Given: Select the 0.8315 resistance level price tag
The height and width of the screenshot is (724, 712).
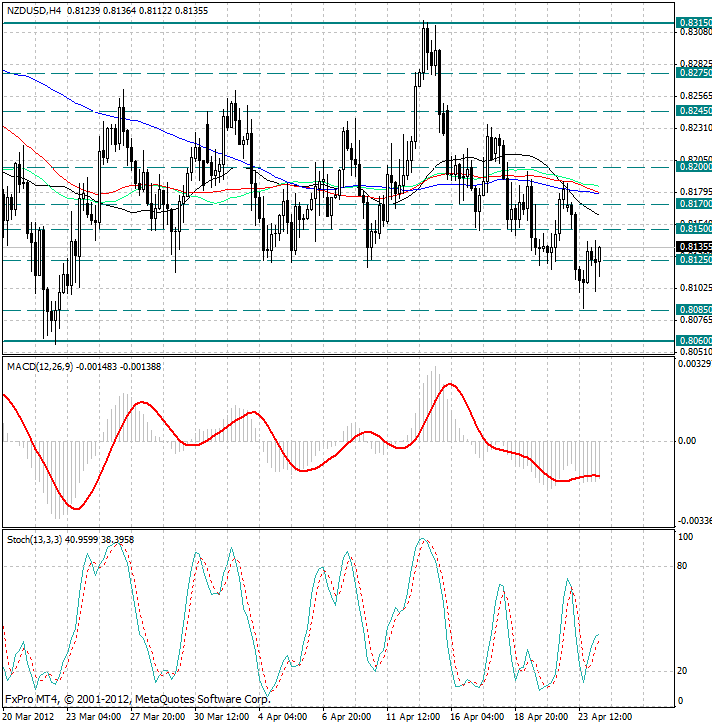Looking at the screenshot, I should pyautogui.click(x=694, y=22).
